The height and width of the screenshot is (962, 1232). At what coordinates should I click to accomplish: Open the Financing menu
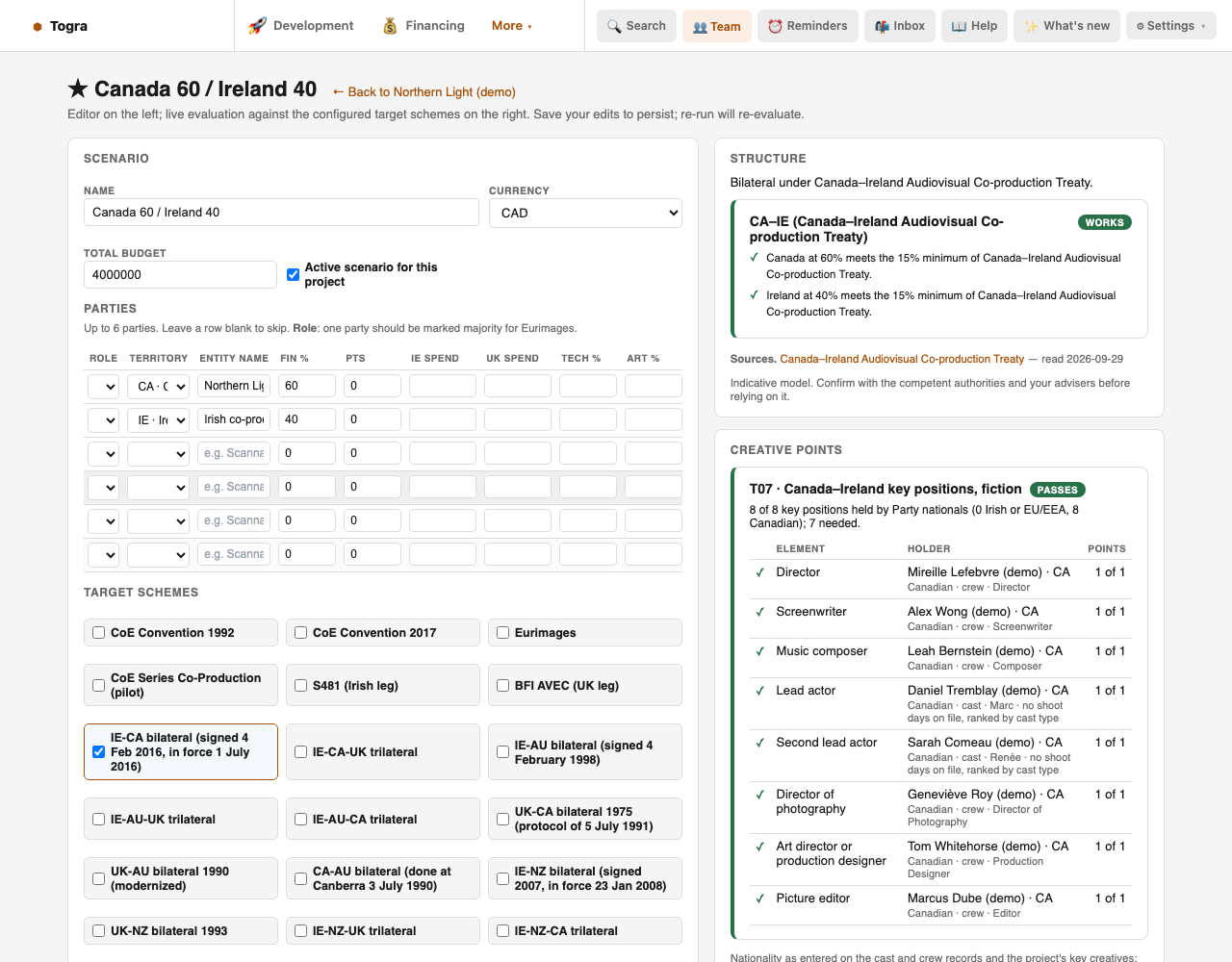click(423, 26)
